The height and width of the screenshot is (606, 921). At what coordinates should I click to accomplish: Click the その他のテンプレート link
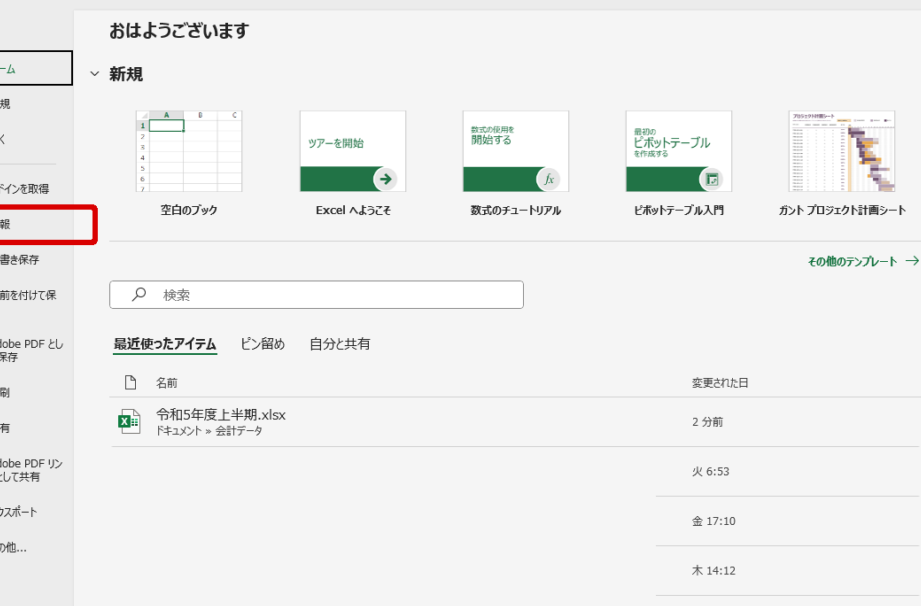(x=852, y=261)
